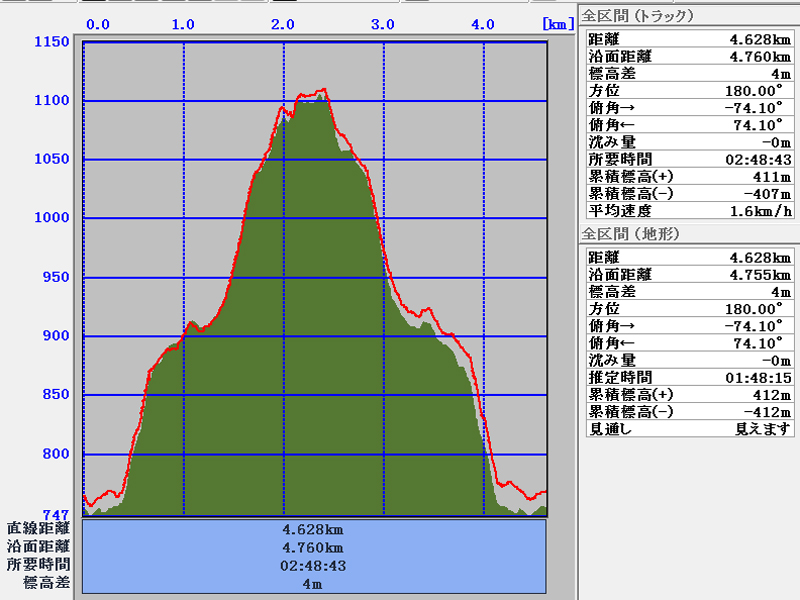
Task: Click the [km] unit label
Action: coord(556,24)
